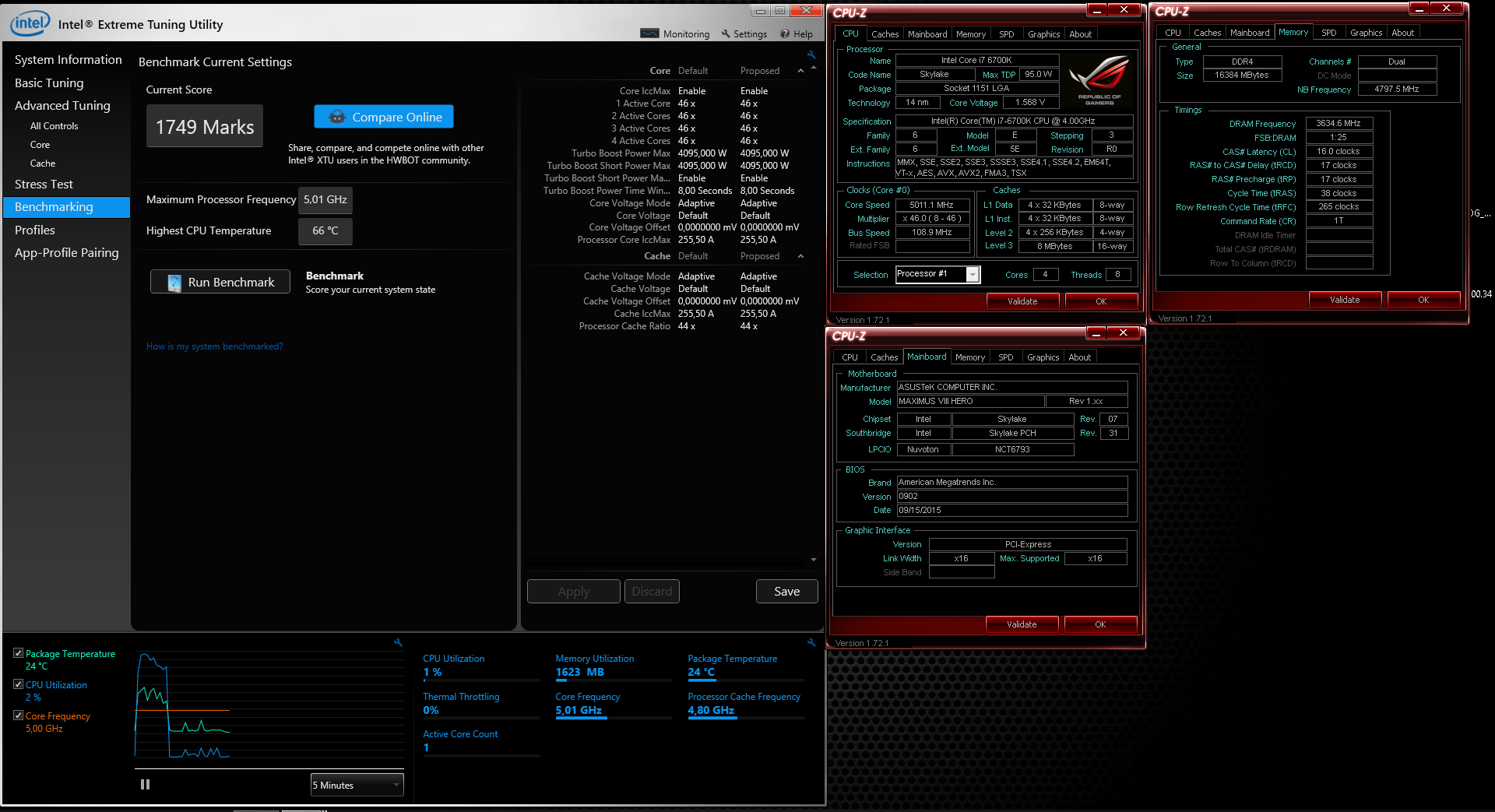Select Cache under Advanced Tuning
1495x812 pixels.
[x=43, y=163]
